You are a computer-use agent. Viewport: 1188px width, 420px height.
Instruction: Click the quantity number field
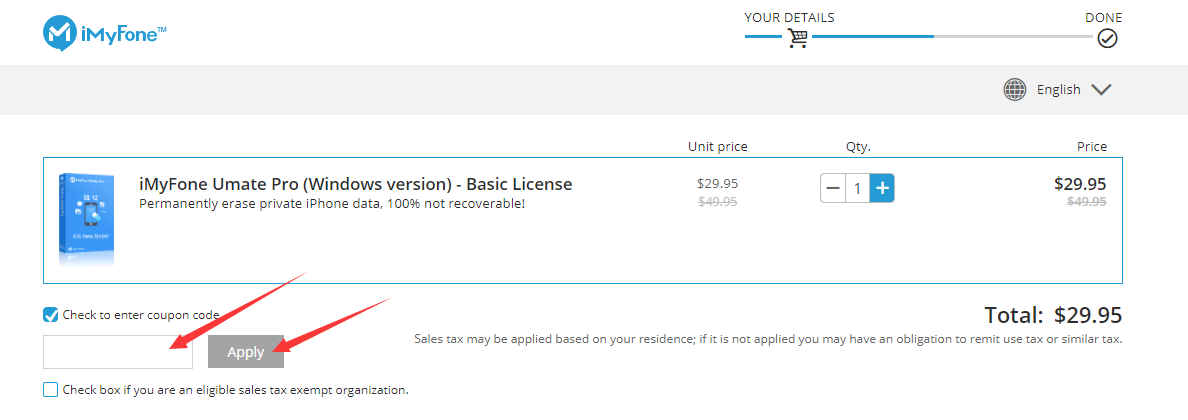click(858, 188)
